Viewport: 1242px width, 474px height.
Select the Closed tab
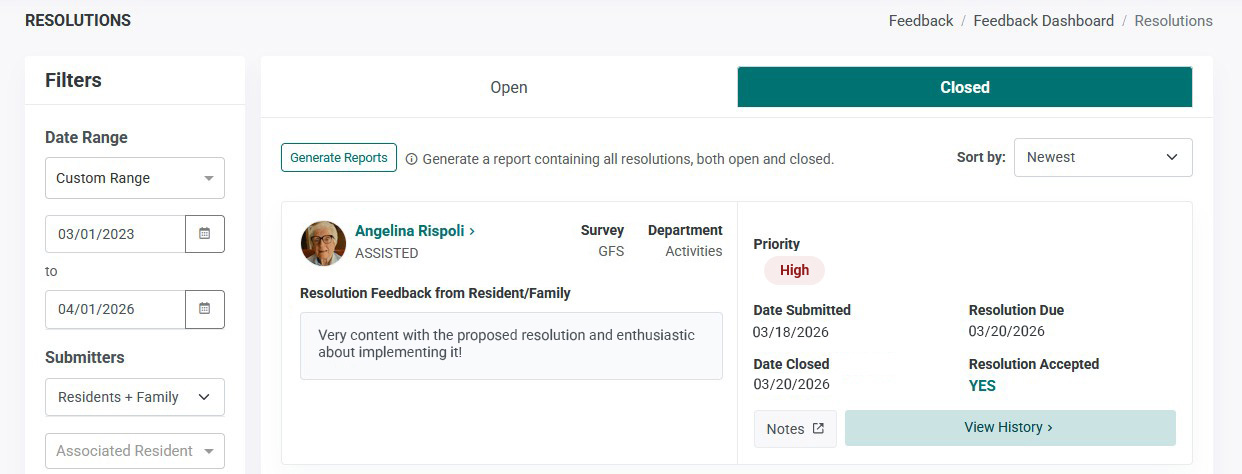965,87
